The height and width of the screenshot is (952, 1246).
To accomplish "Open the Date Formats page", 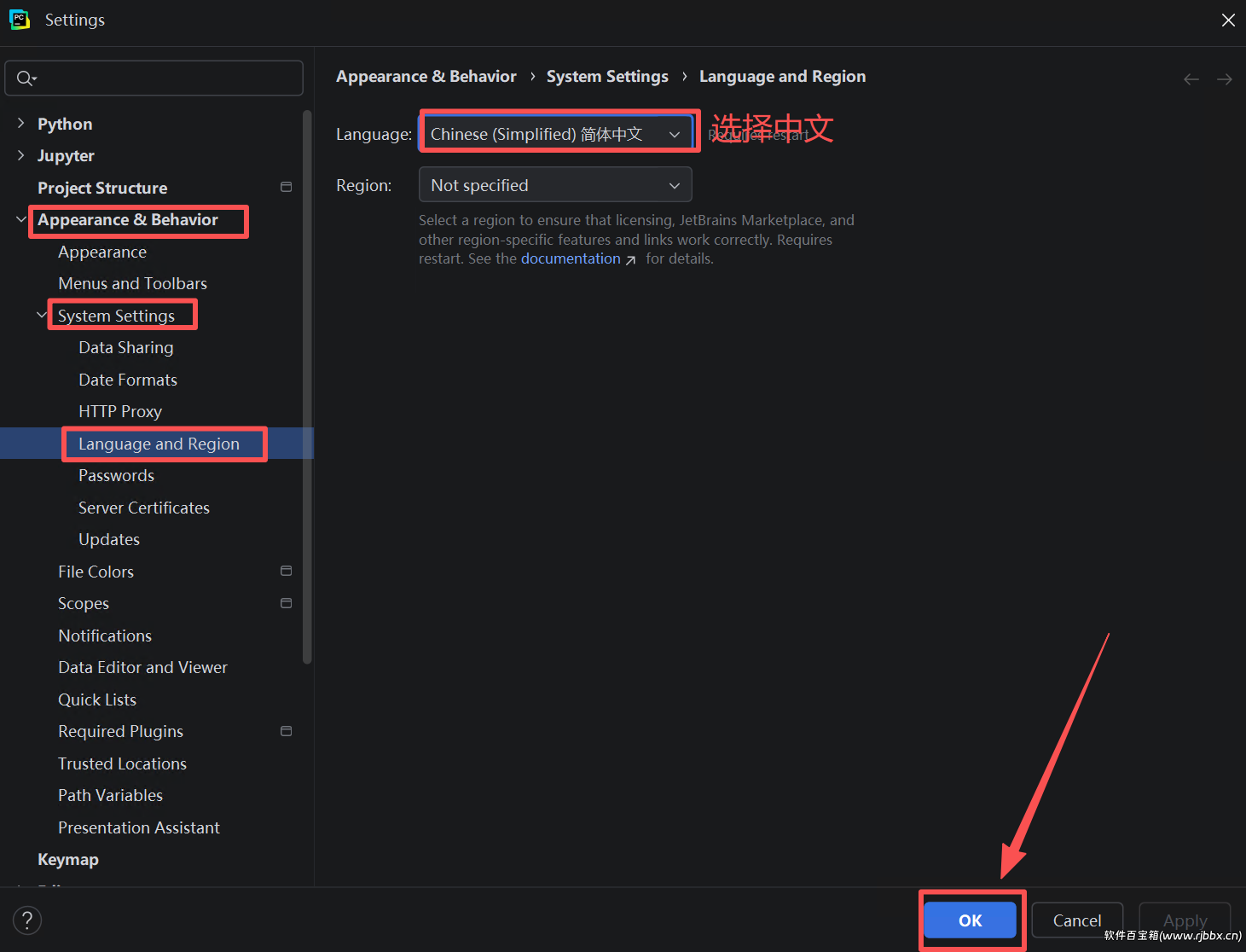I will [x=128, y=380].
